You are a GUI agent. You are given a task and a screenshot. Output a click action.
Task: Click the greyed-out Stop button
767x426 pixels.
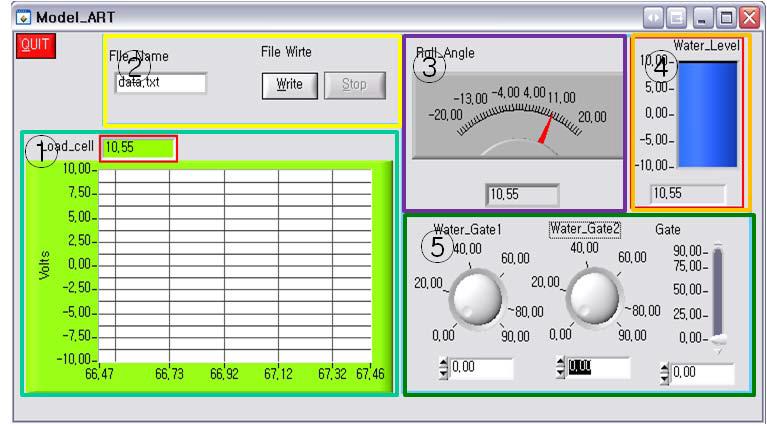[x=354, y=85]
